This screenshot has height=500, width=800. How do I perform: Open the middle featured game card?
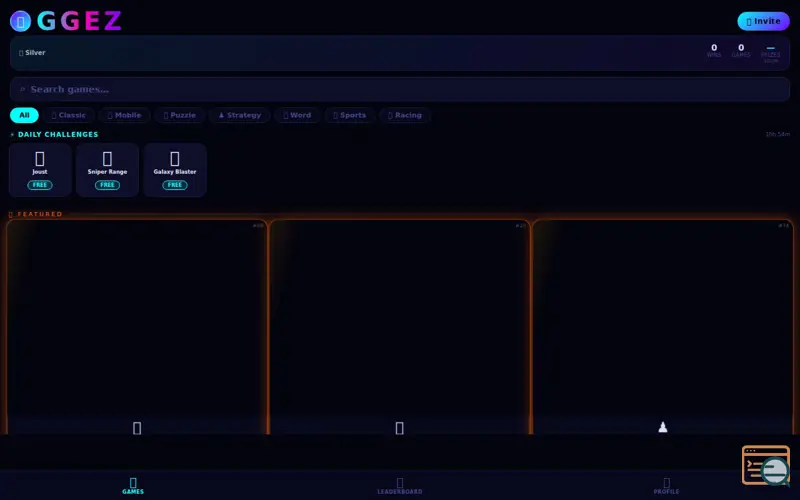pos(399,327)
